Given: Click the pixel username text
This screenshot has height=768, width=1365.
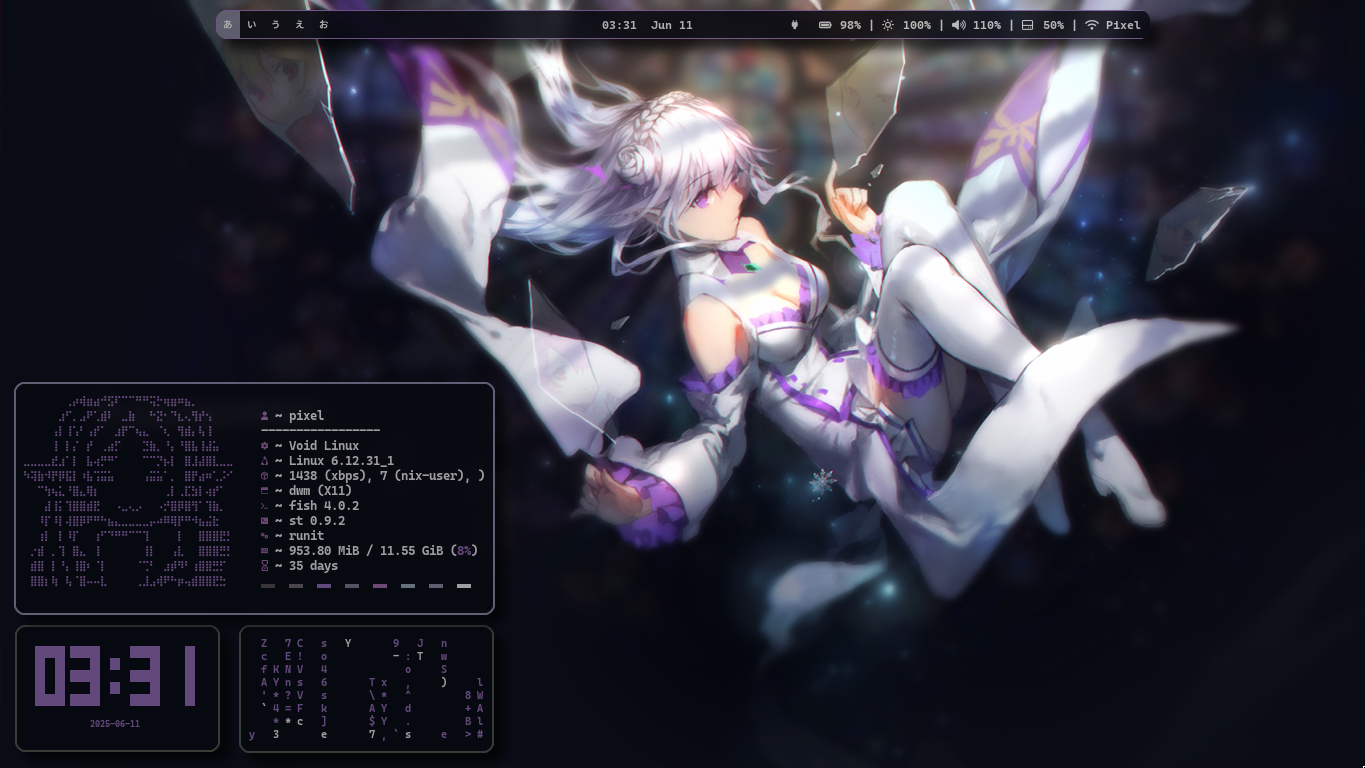Looking at the screenshot, I should (306, 416).
